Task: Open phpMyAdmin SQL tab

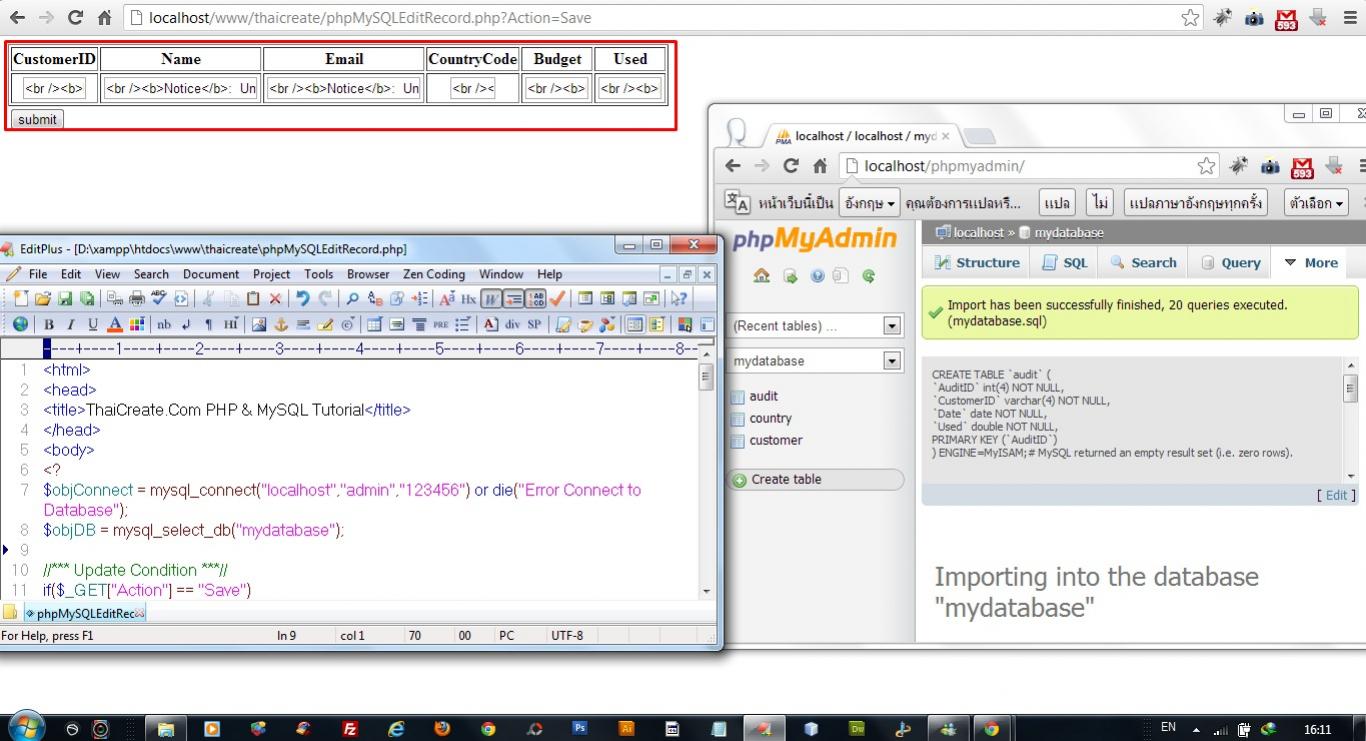Action: tap(1064, 262)
